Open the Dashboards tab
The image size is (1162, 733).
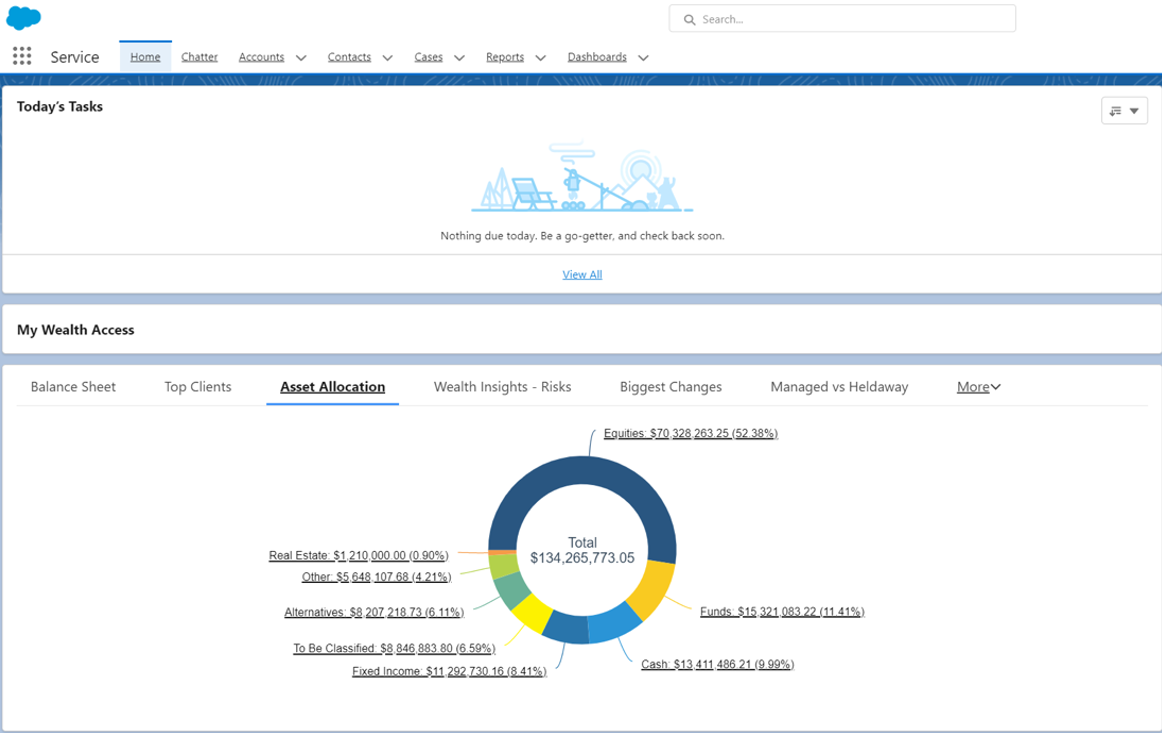click(x=597, y=57)
